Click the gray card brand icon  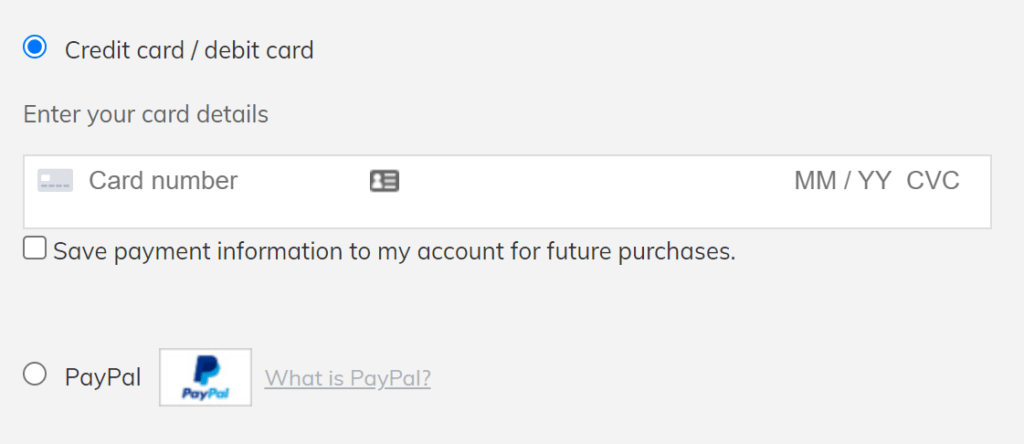[x=55, y=181]
